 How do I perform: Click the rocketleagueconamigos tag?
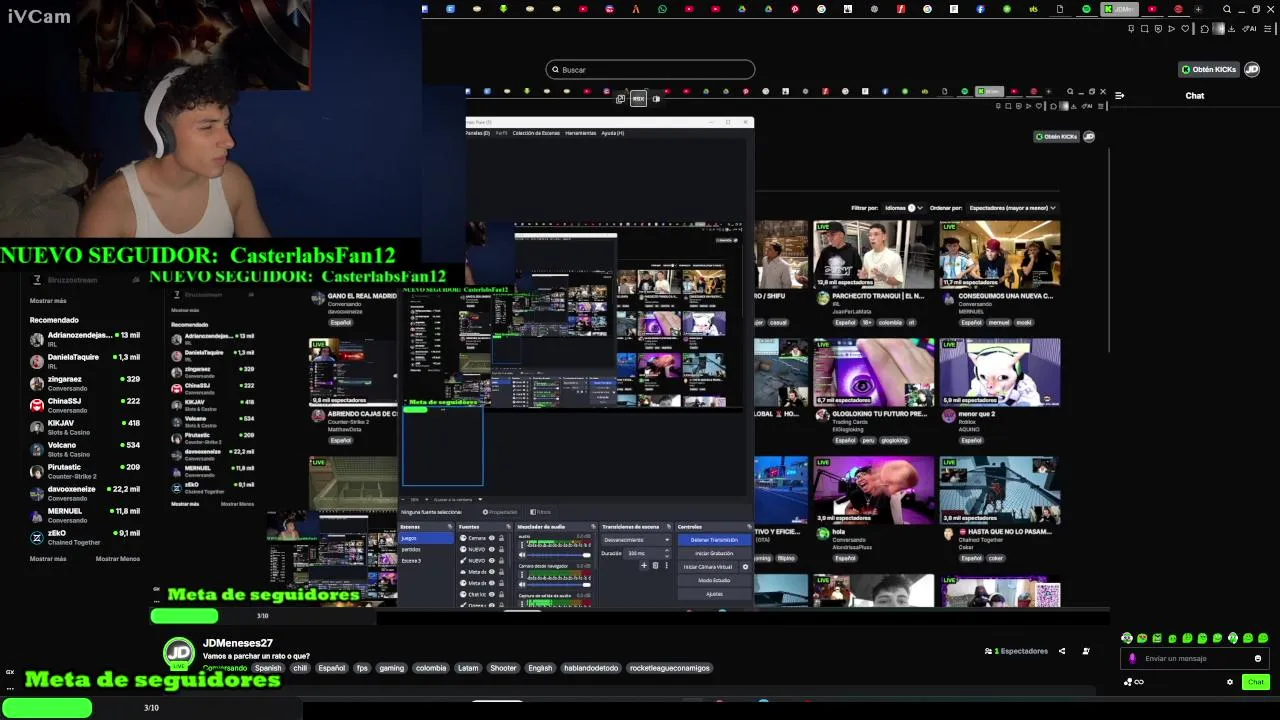(669, 668)
